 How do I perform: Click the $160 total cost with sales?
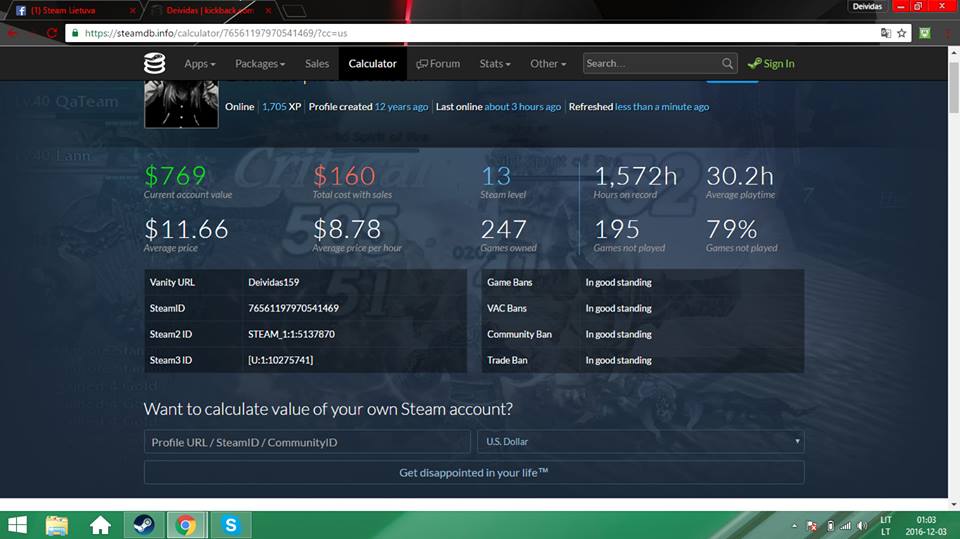tap(343, 176)
